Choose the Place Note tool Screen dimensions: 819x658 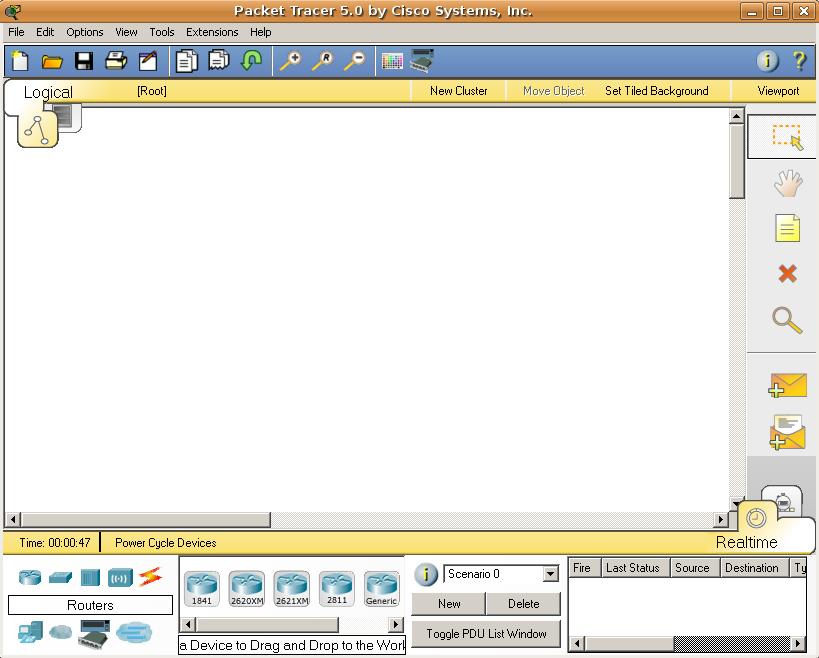pyautogui.click(x=787, y=228)
